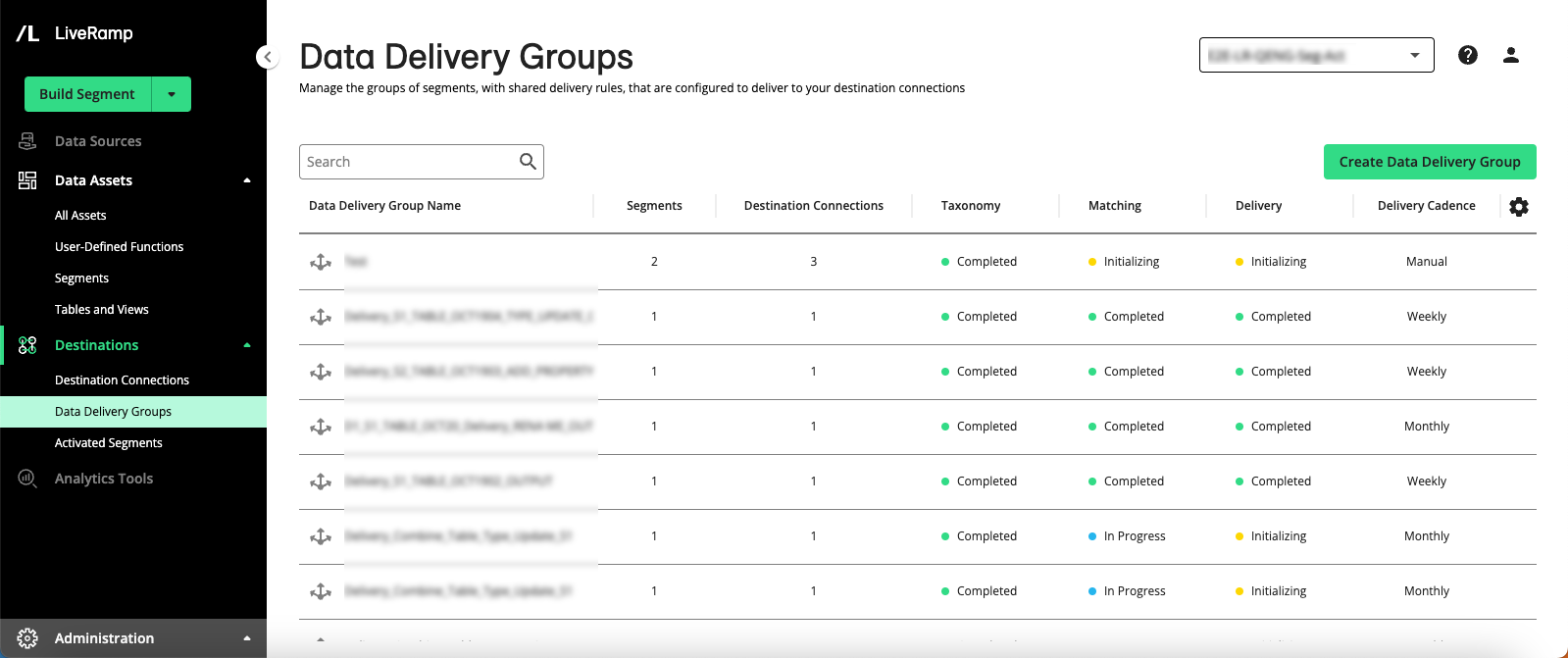Click the Matching column header
This screenshot has width=1568, height=658.
[x=1115, y=206]
